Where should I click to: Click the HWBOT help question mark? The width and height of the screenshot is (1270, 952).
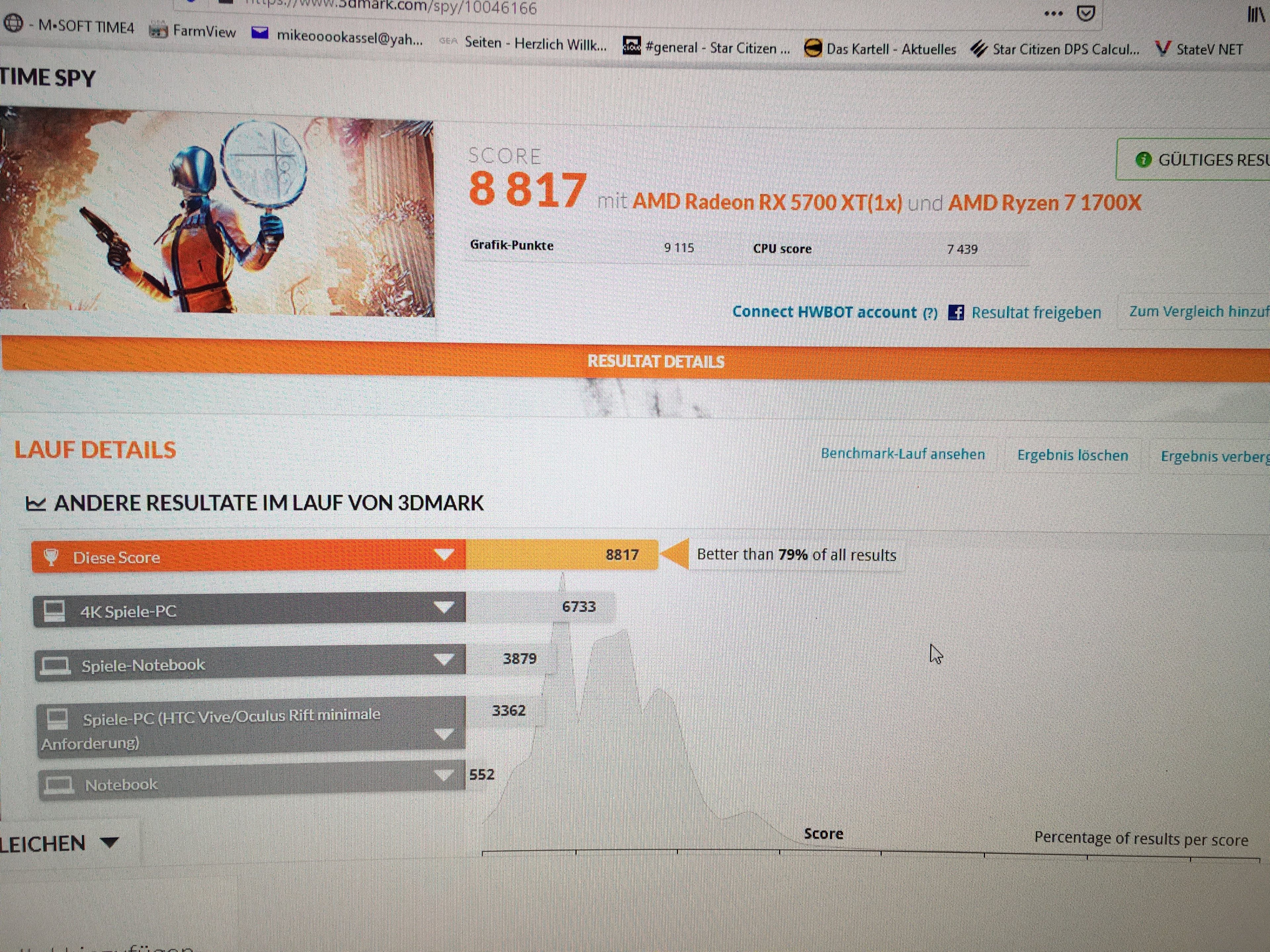[930, 313]
